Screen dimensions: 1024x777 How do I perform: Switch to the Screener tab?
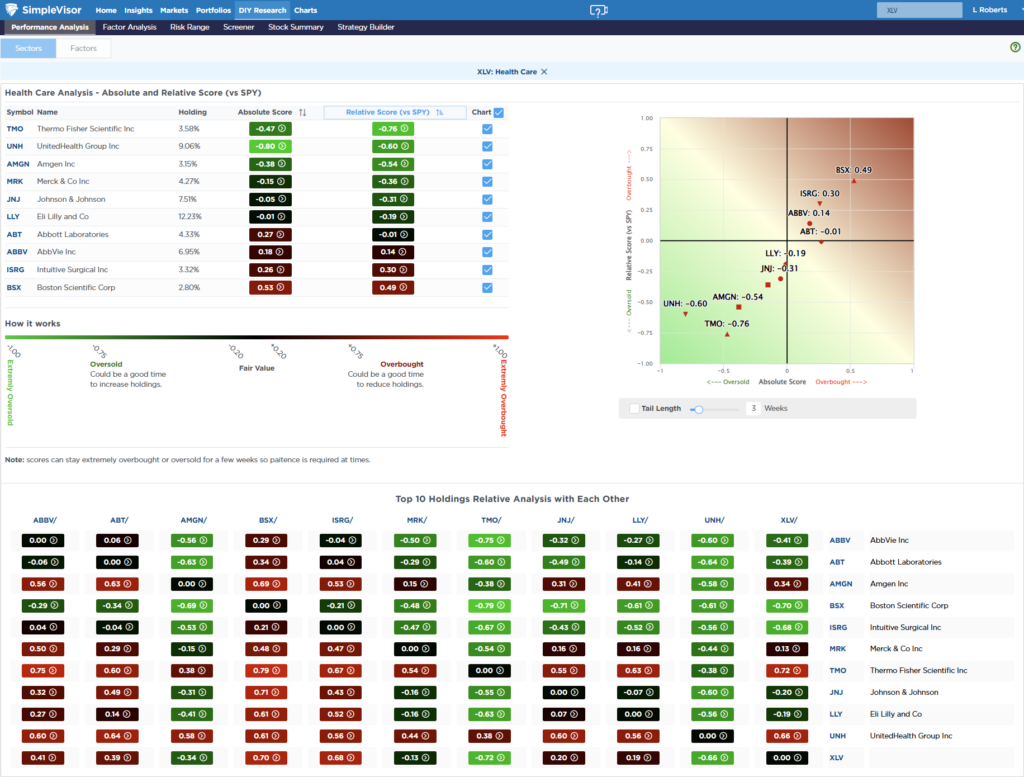pos(238,27)
